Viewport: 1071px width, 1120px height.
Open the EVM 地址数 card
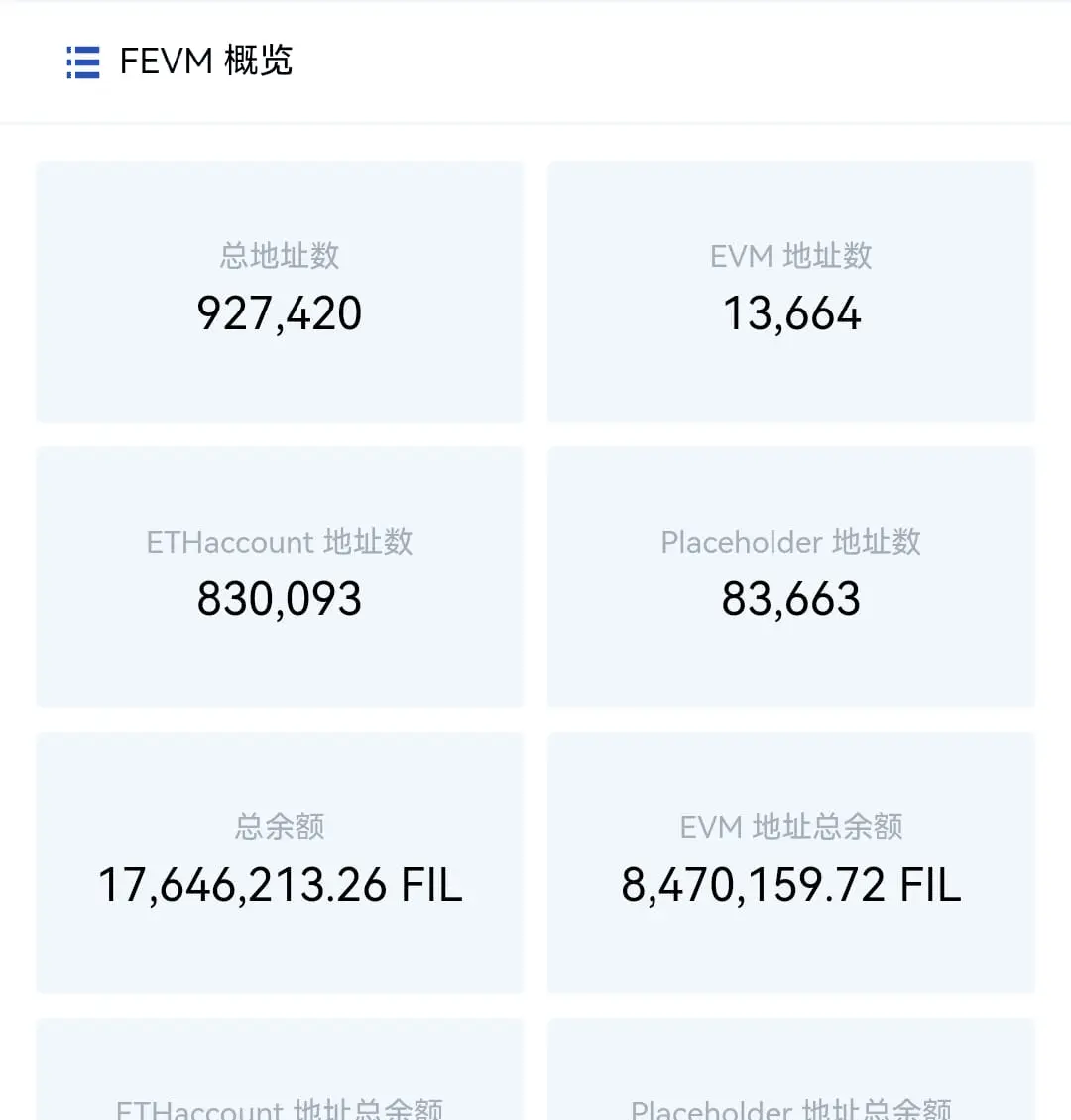click(791, 292)
